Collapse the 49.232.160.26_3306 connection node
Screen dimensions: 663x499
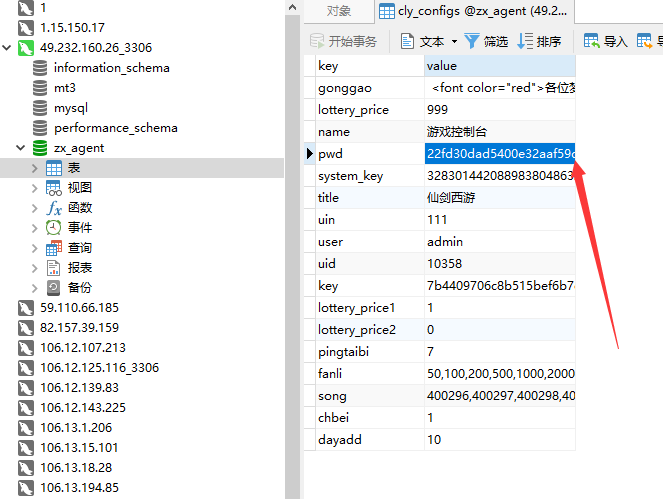[9, 48]
